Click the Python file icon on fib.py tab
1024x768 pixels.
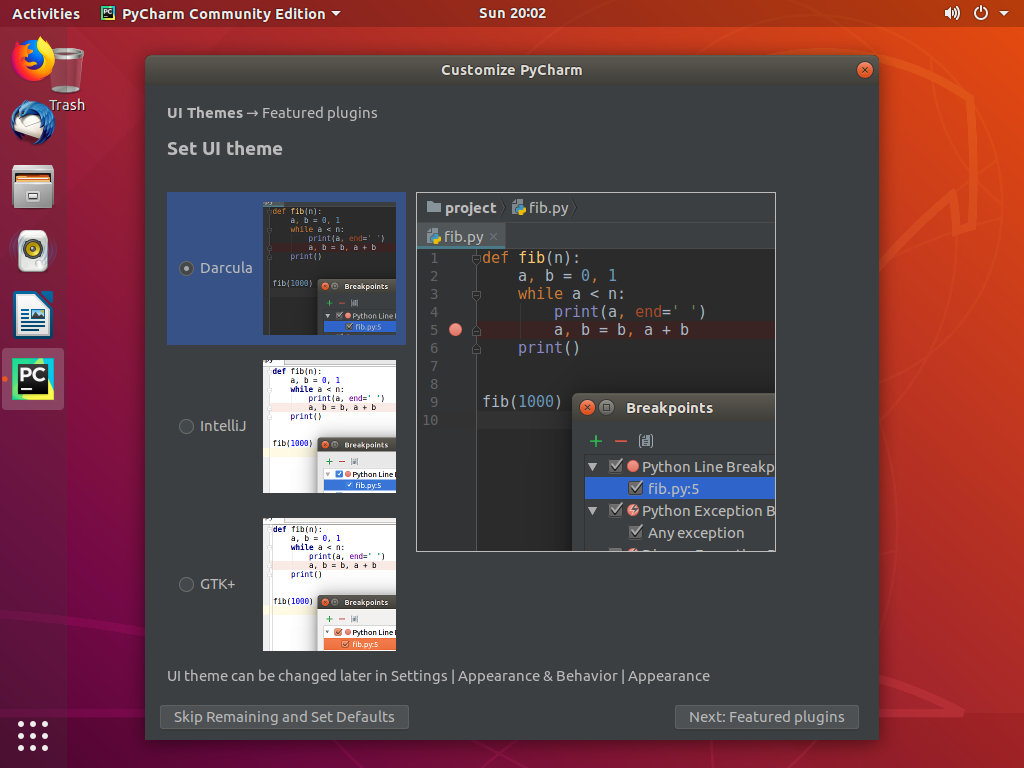coord(433,236)
